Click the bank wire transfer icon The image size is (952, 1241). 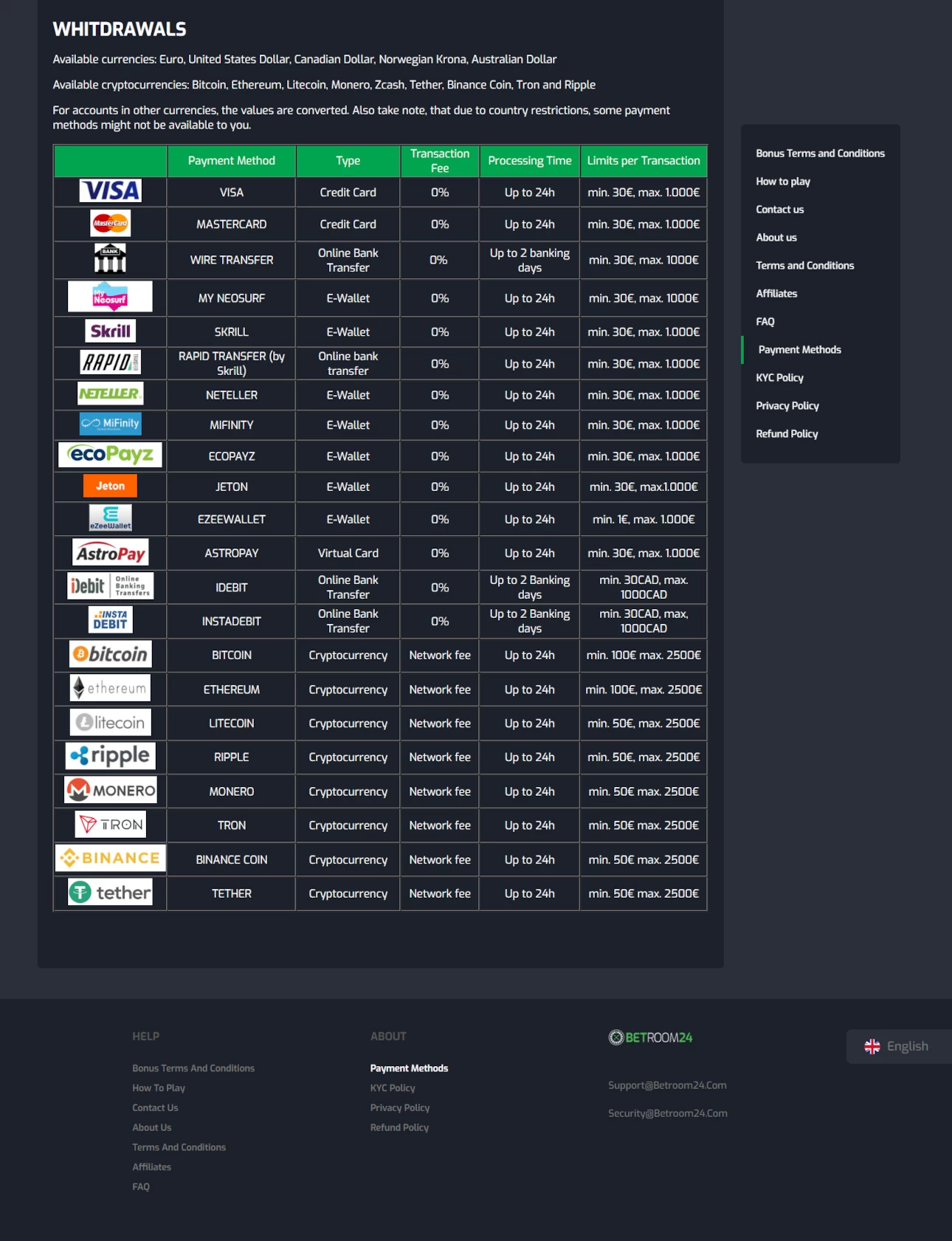pyautogui.click(x=110, y=258)
